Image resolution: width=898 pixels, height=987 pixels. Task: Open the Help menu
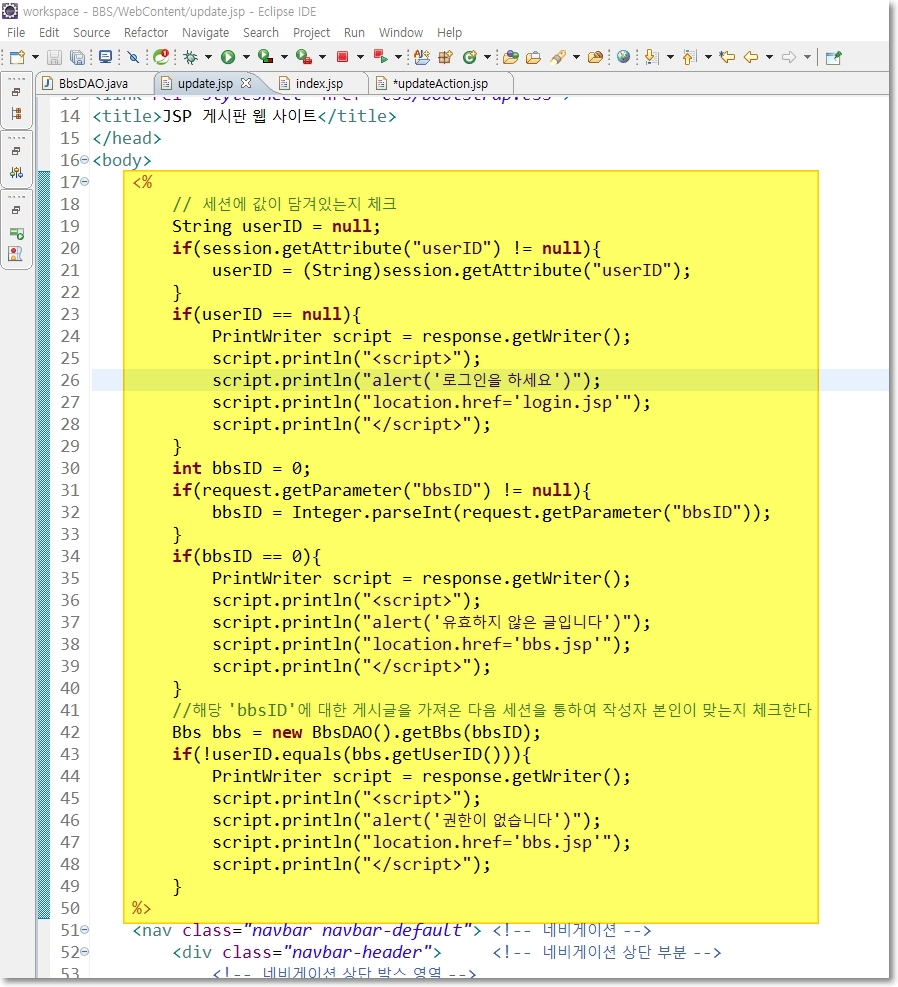tap(449, 33)
